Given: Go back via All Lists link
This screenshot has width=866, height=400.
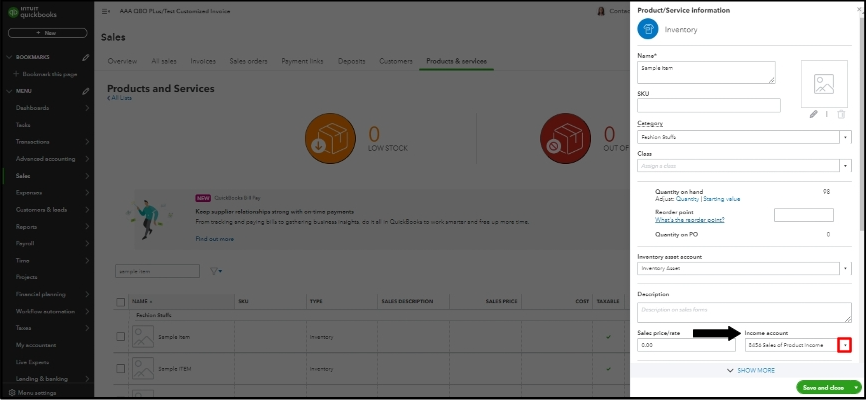Looking at the screenshot, I should 119,98.
